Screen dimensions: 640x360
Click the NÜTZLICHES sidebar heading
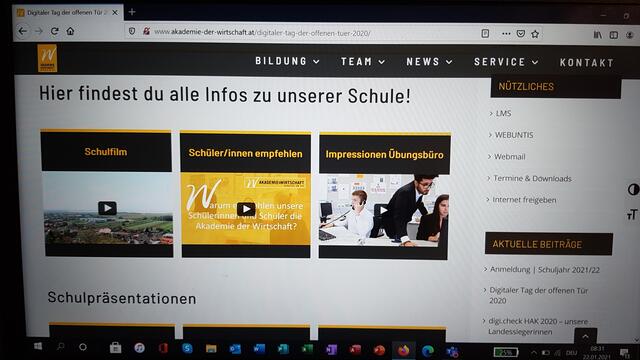526,87
